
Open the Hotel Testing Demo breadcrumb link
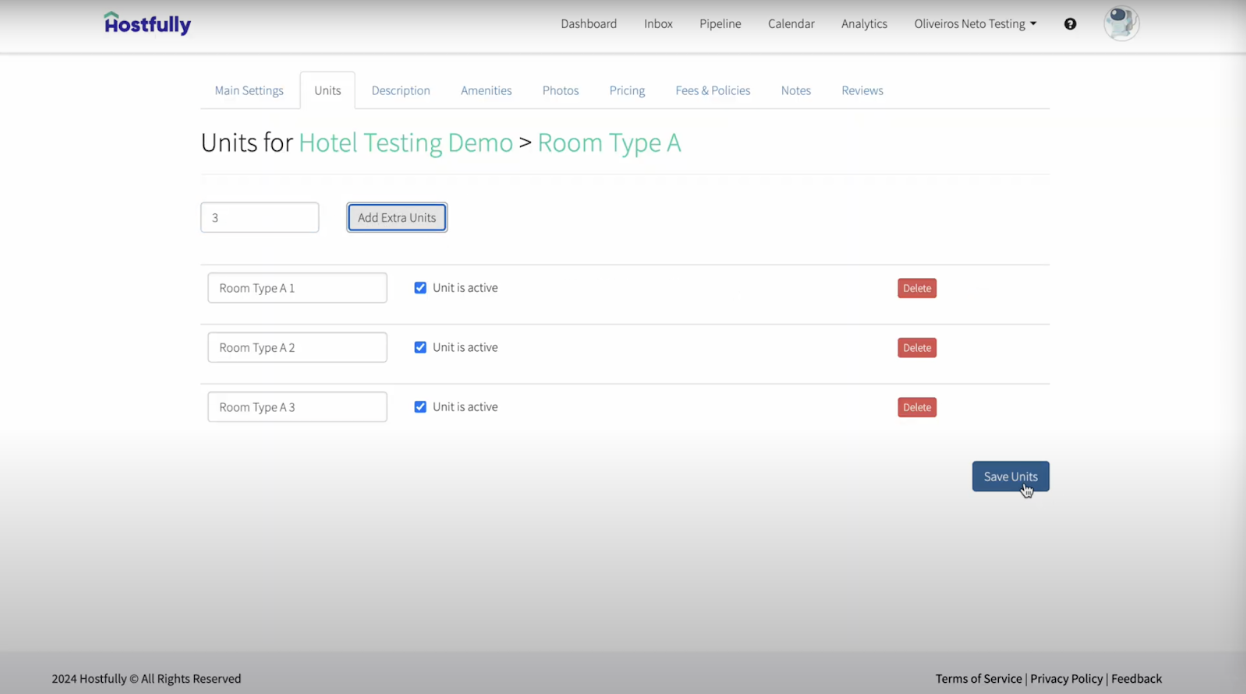point(405,143)
